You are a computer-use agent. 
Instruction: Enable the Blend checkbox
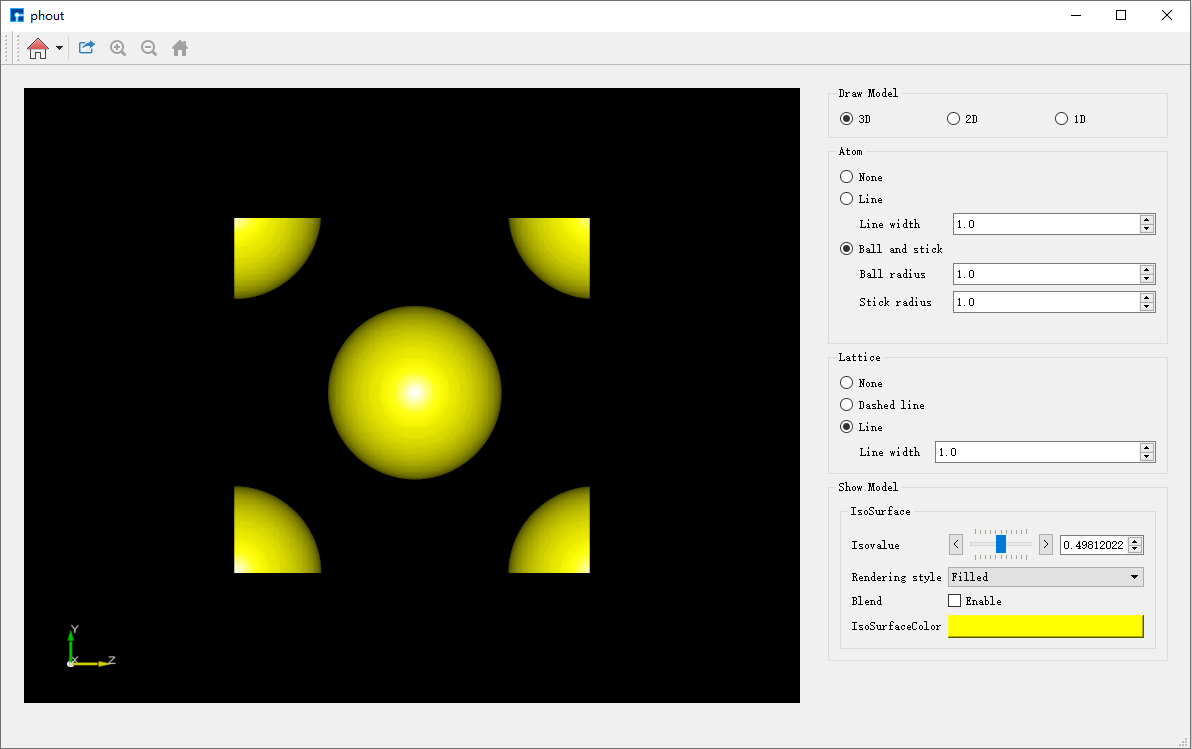(x=954, y=601)
